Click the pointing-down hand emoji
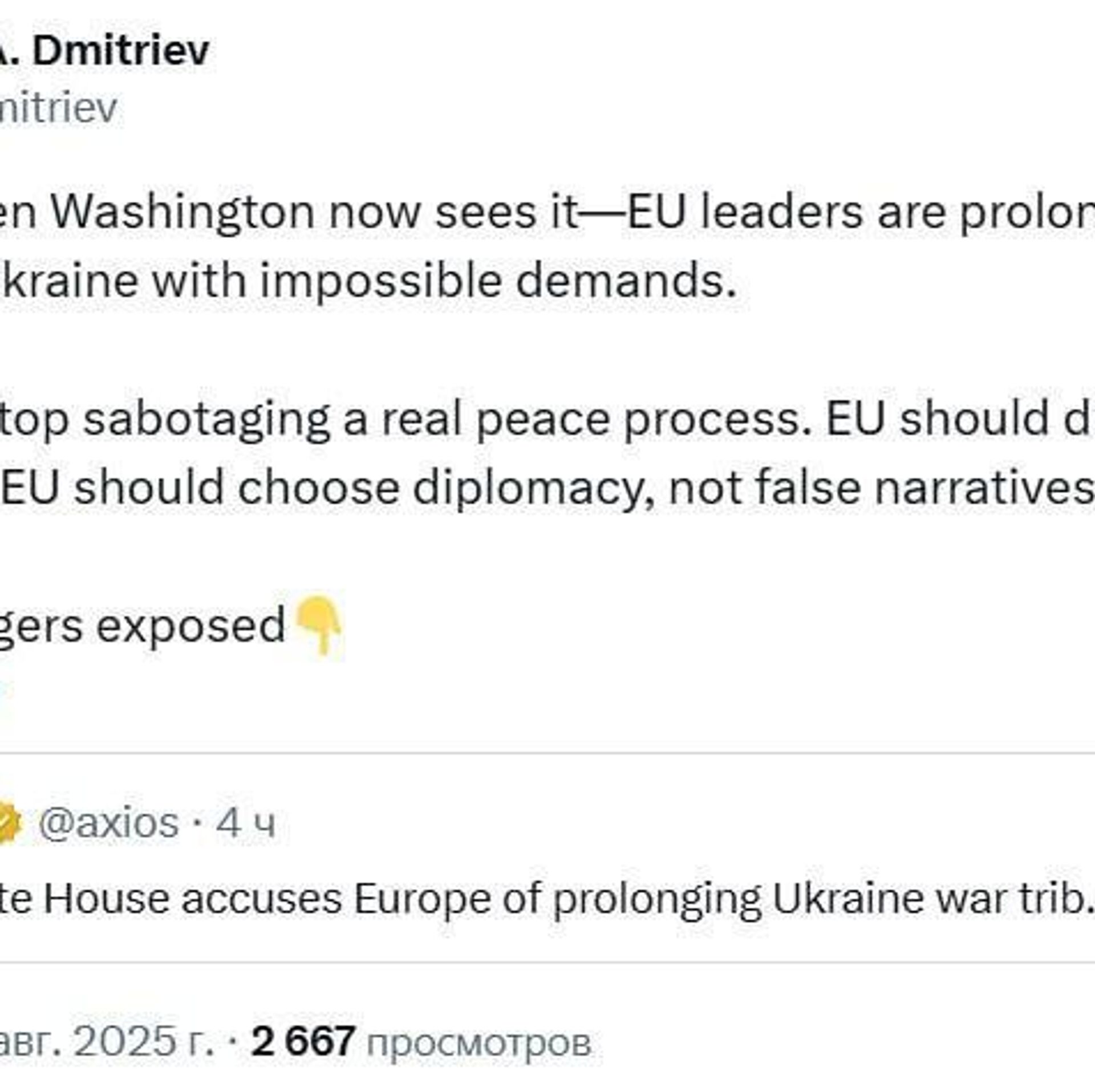 coord(319,626)
